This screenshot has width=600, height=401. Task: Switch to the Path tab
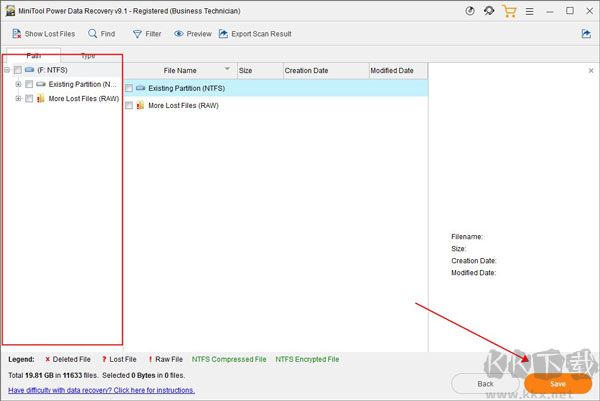coord(34,55)
